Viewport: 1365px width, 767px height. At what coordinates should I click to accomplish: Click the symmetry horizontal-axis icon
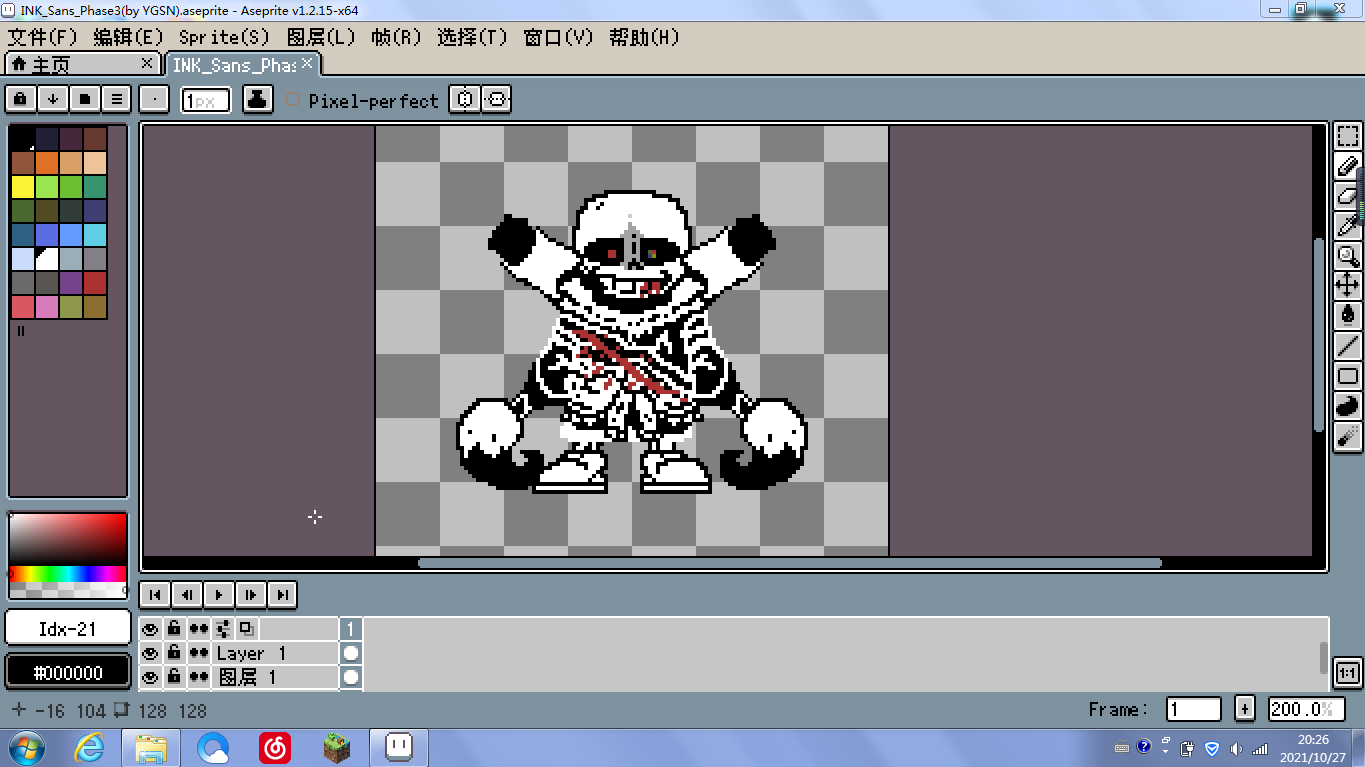pos(497,99)
